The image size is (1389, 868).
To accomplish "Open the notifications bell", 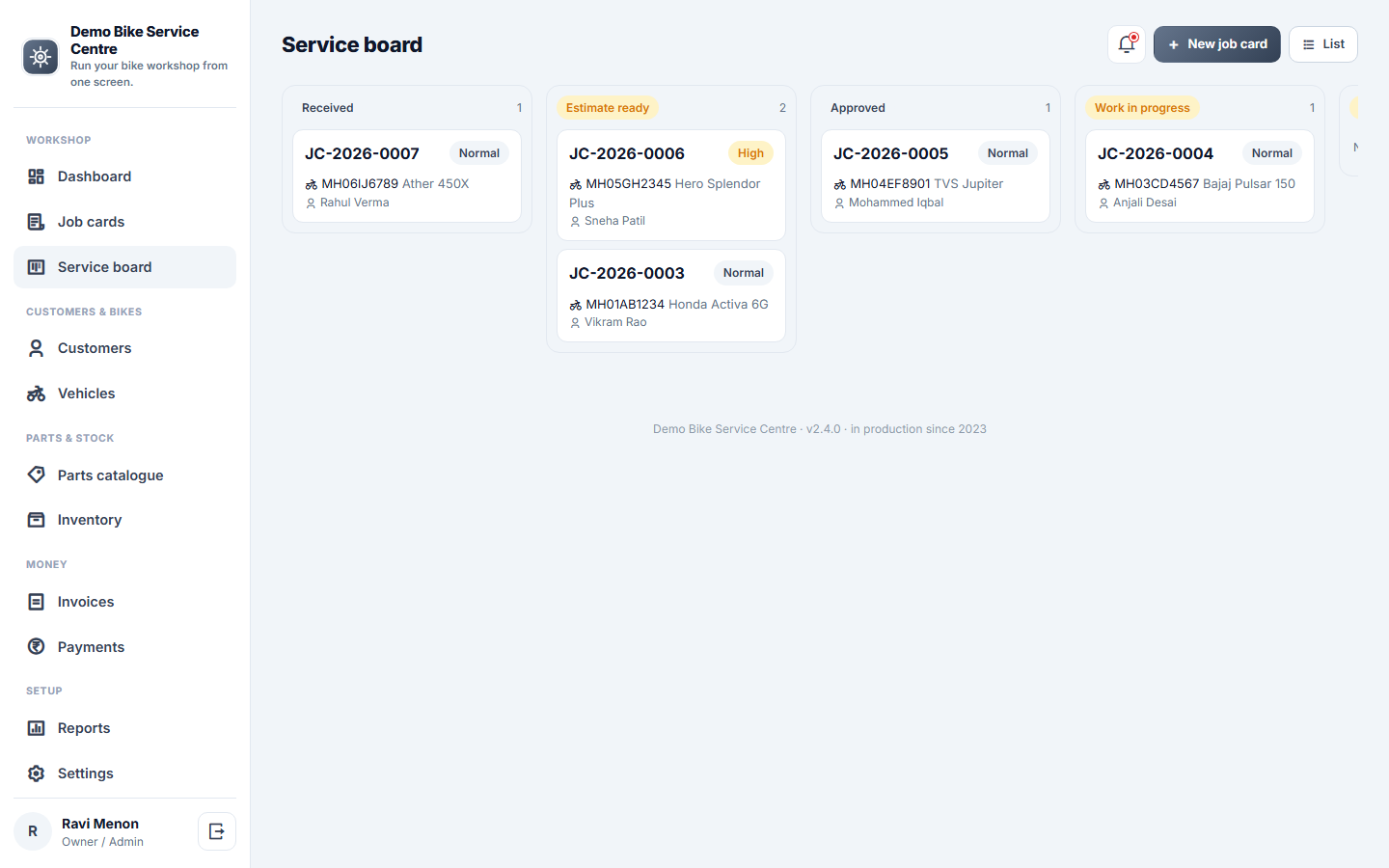I will (1127, 44).
